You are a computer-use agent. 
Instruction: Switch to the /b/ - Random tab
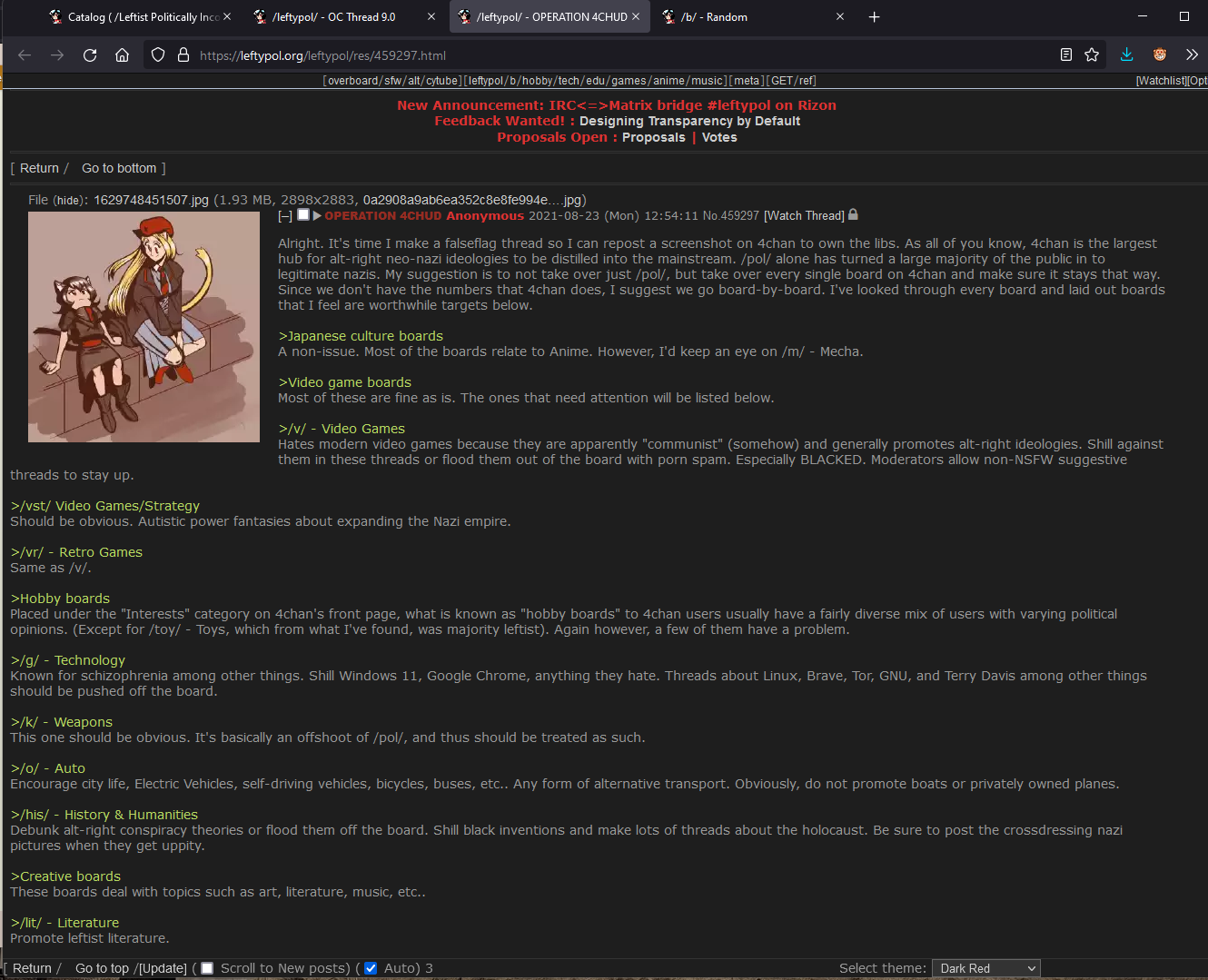pos(754,16)
